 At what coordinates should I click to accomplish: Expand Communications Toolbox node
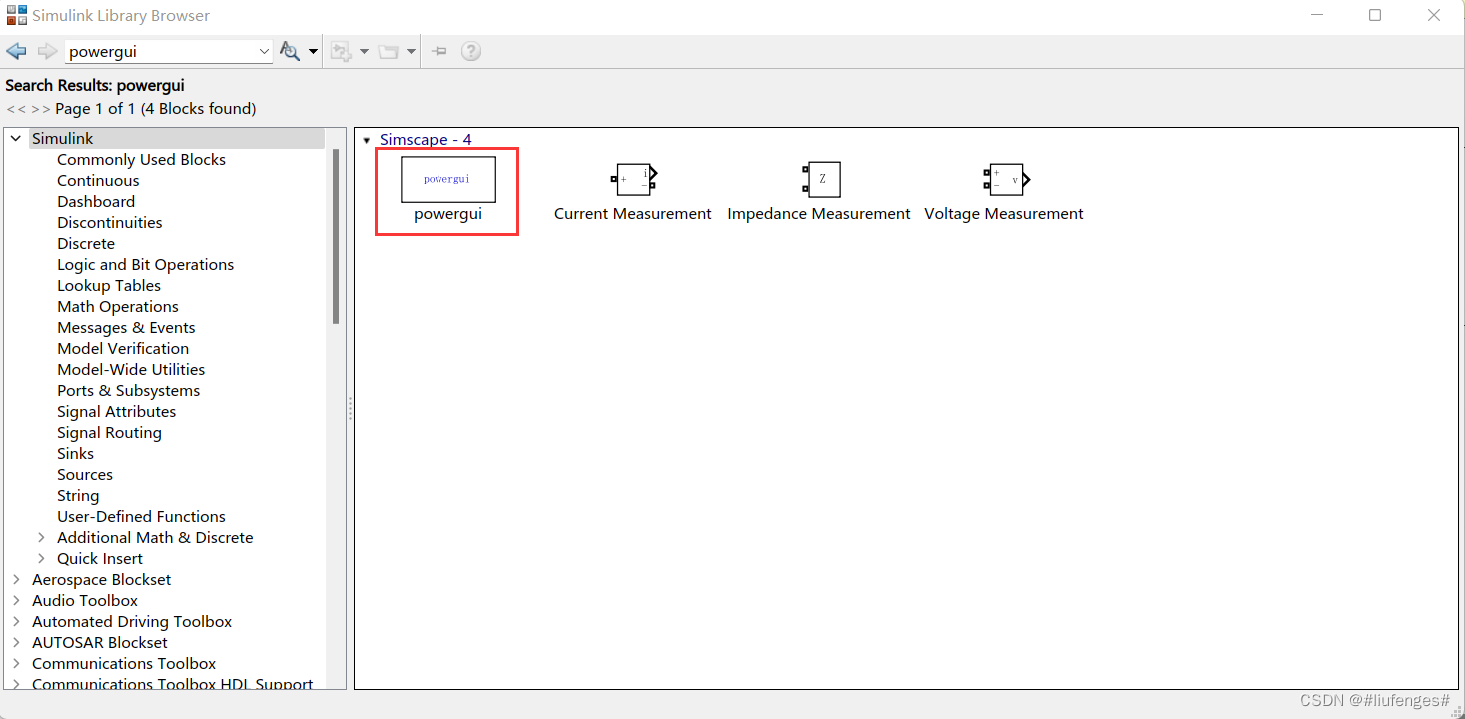click(16, 664)
